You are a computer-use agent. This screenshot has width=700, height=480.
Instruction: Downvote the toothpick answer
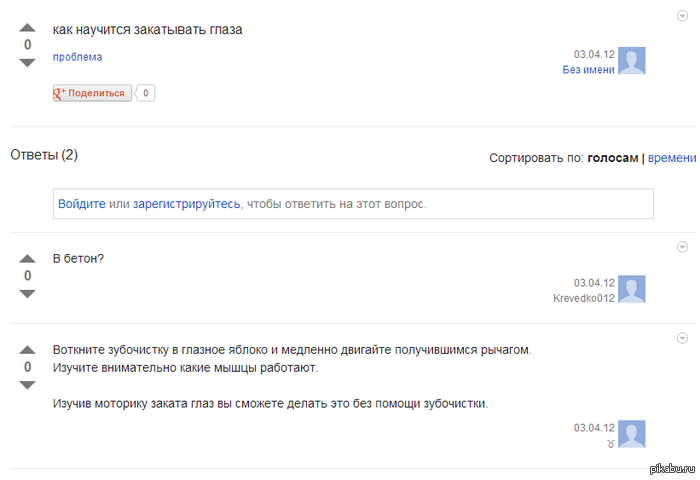coord(28,385)
